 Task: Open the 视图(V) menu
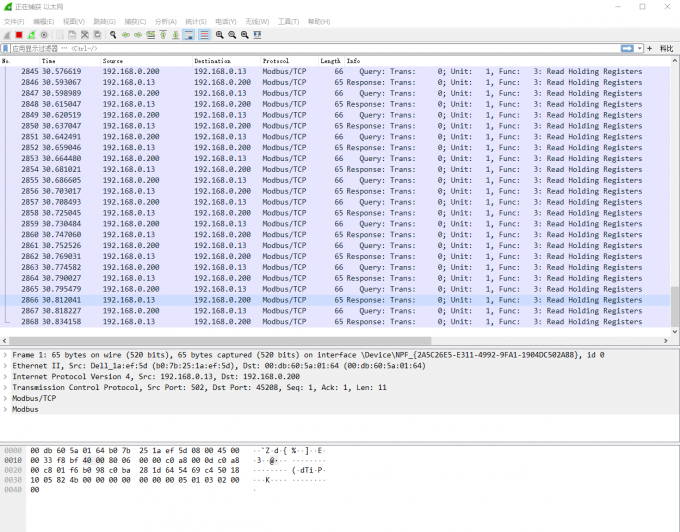[x=74, y=22]
